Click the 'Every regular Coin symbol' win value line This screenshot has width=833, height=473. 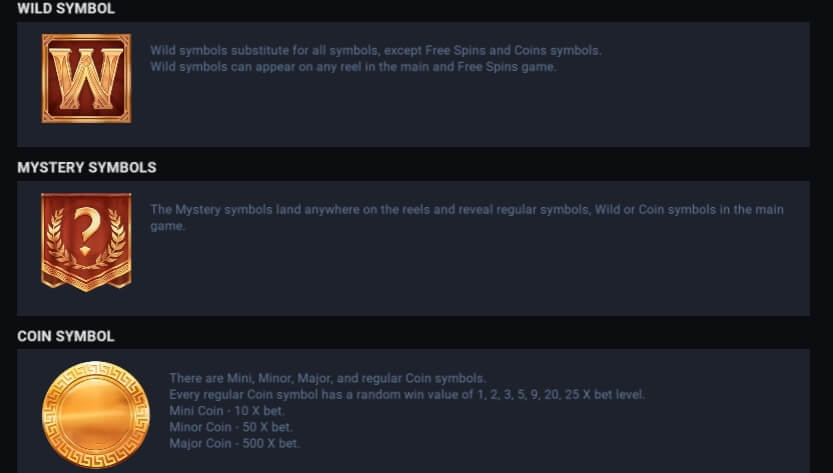click(x=407, y=395)
